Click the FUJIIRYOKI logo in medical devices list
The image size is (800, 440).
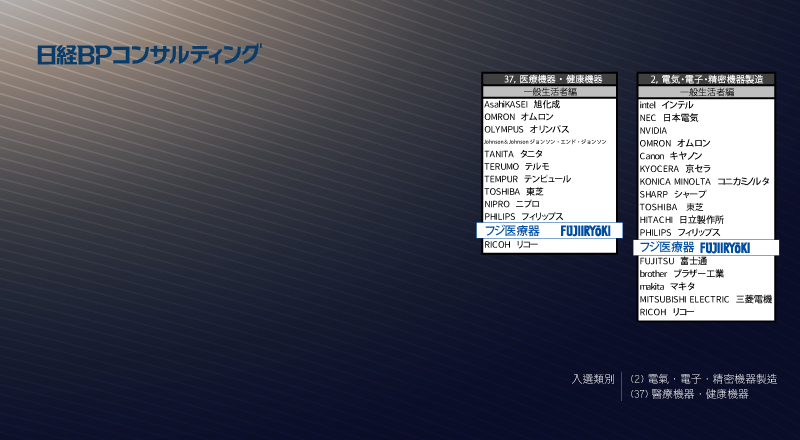click(585, 231)
